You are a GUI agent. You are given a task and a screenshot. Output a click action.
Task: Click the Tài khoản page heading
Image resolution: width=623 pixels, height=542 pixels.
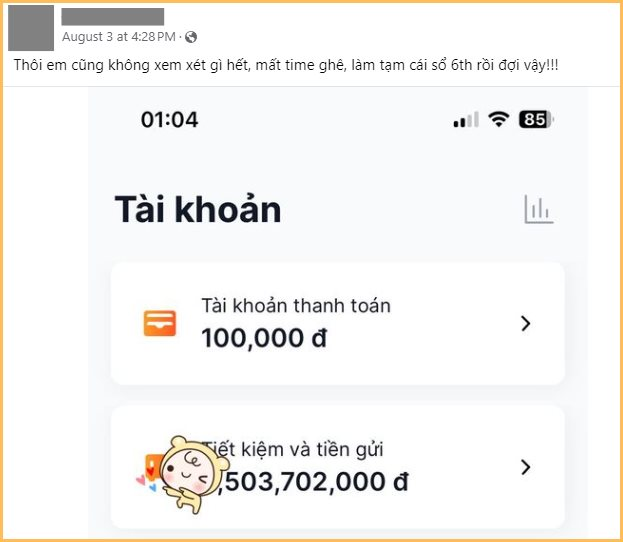point(198,209)
